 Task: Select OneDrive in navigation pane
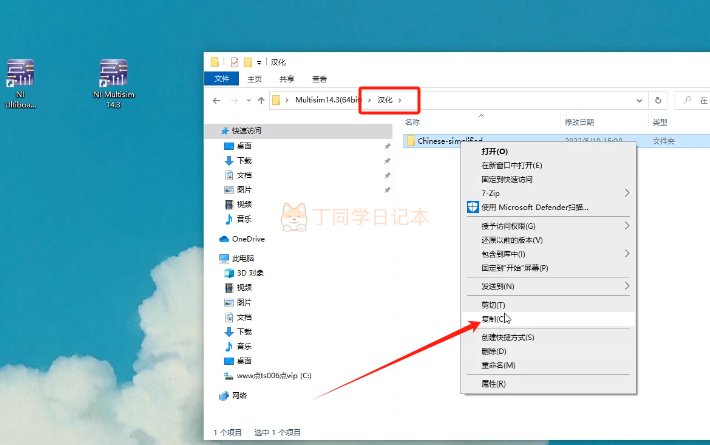pos(248,239)
